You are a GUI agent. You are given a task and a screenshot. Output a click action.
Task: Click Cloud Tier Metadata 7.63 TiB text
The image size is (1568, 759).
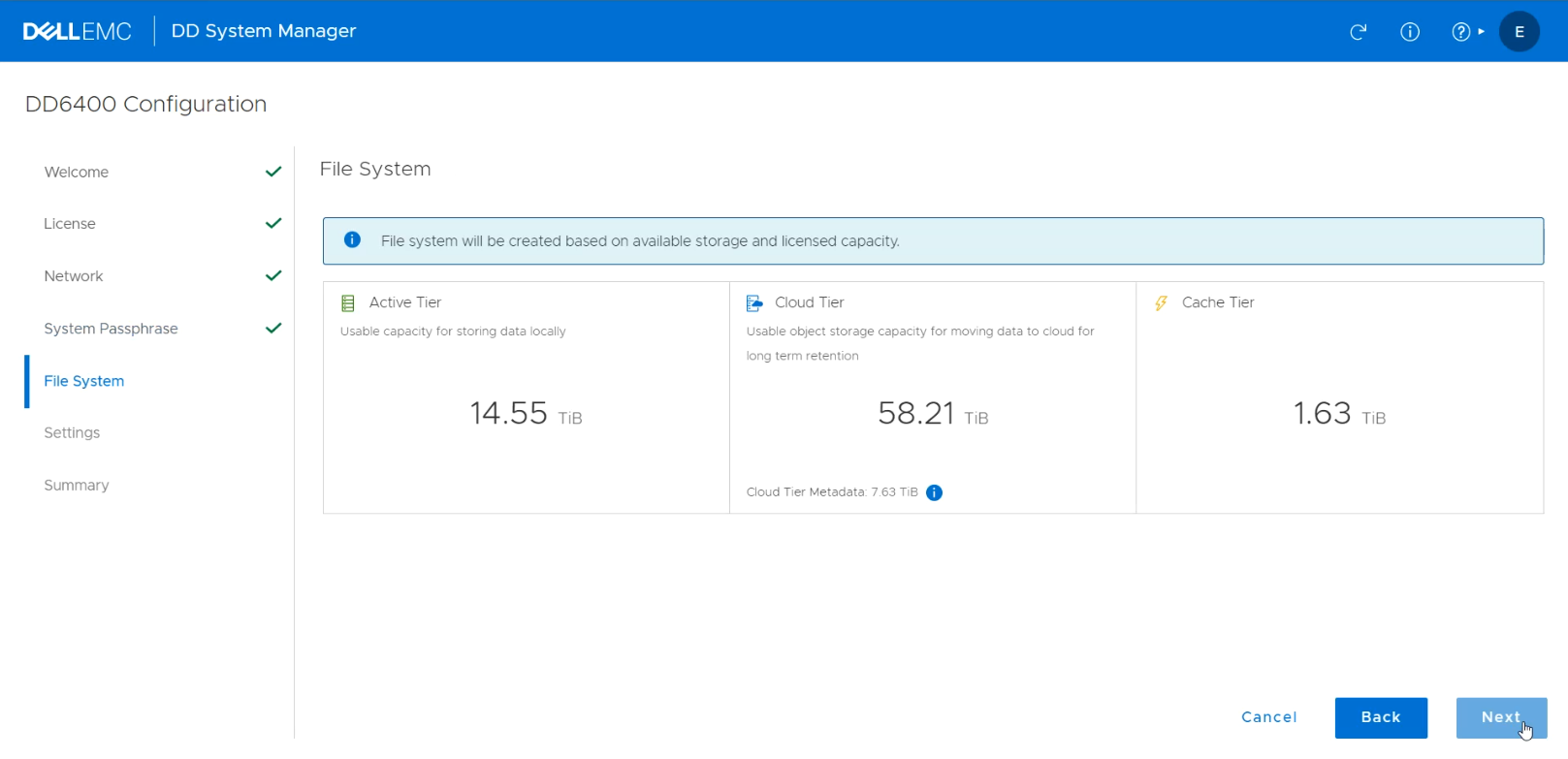832,492
